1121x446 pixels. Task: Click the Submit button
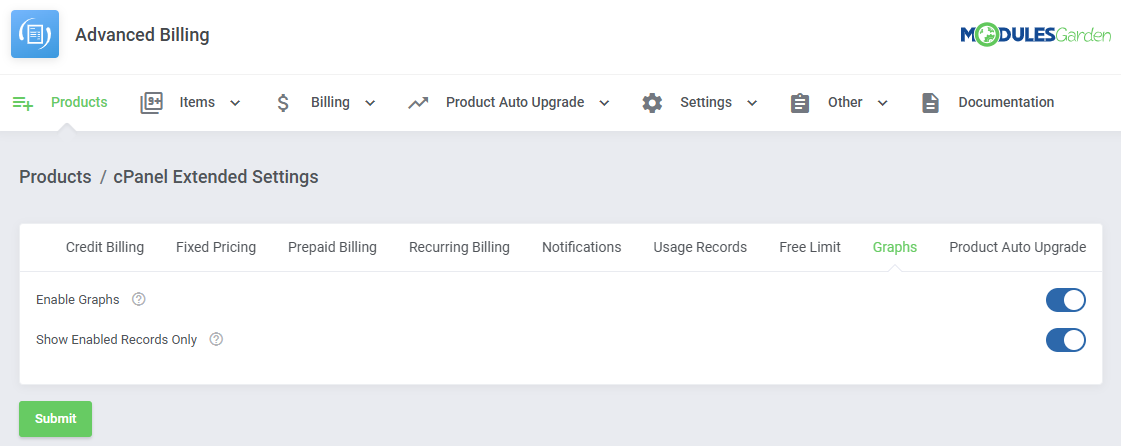tap(55, 419)
